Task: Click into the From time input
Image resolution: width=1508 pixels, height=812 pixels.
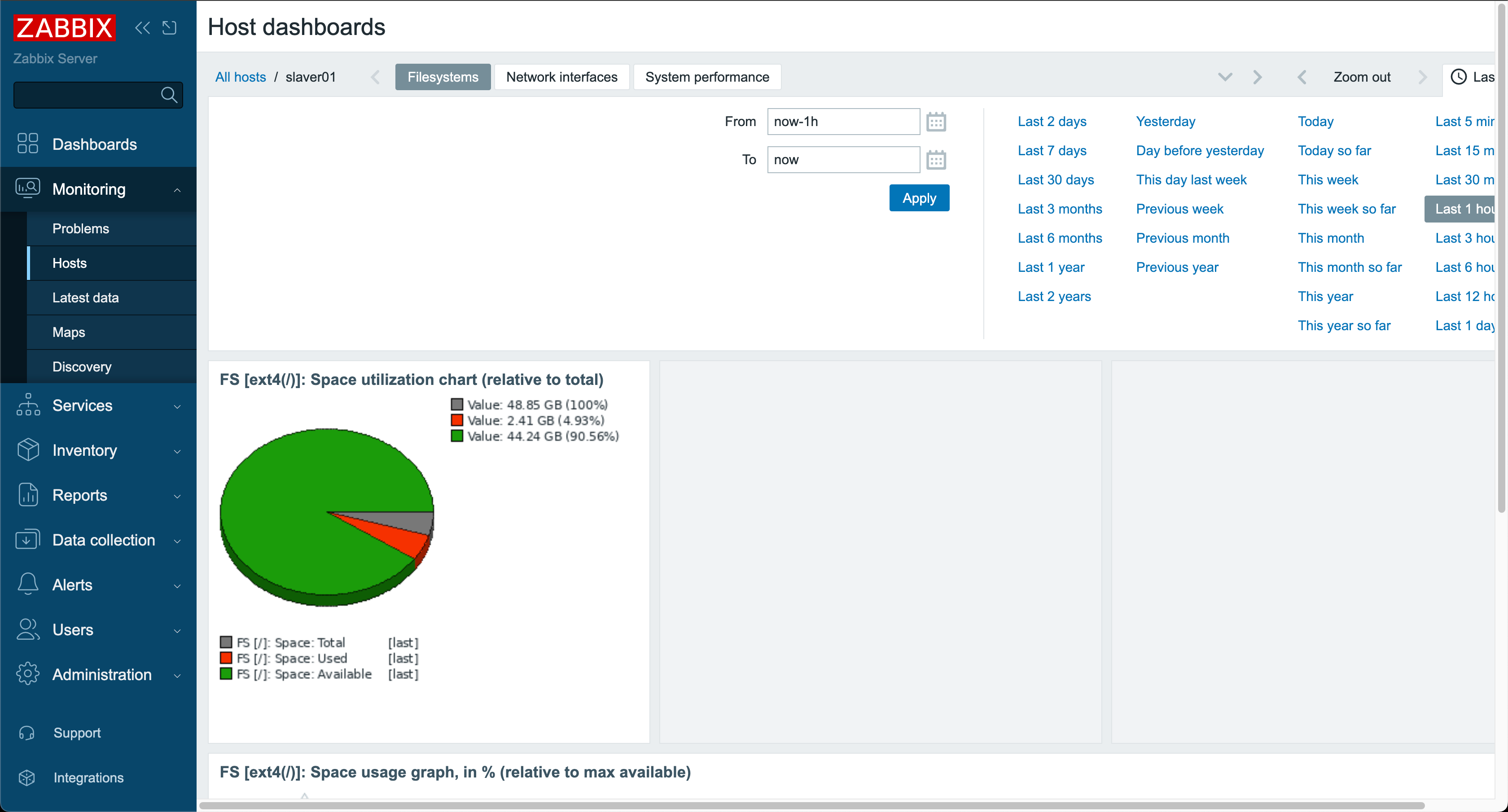Action: (843, 122)
